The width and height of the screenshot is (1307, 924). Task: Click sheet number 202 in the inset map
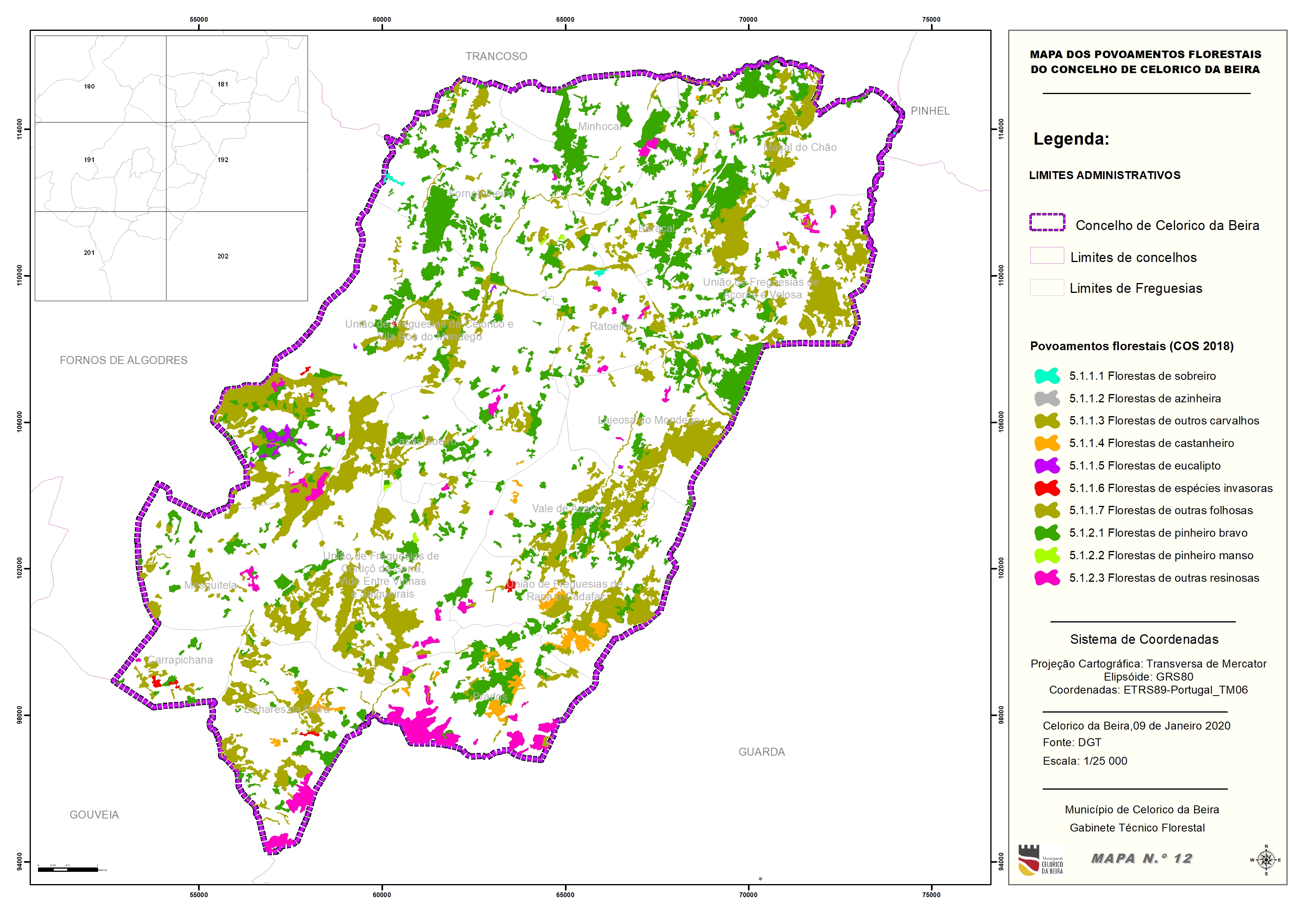(x=223, y=256)
